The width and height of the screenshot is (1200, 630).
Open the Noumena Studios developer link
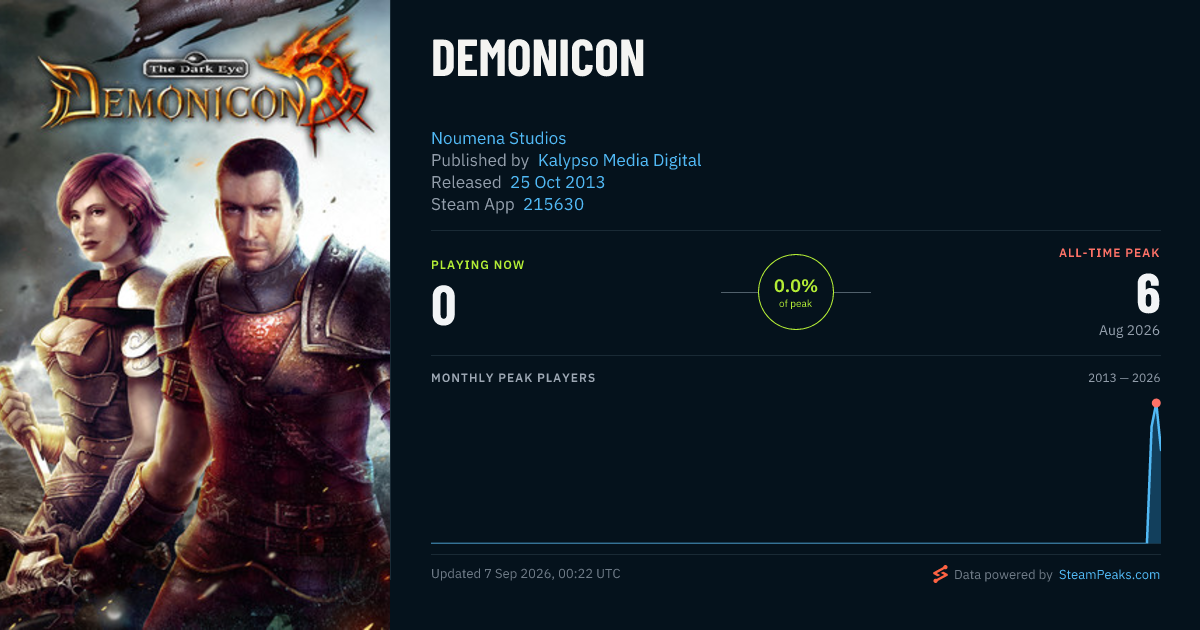click(498, 138)
